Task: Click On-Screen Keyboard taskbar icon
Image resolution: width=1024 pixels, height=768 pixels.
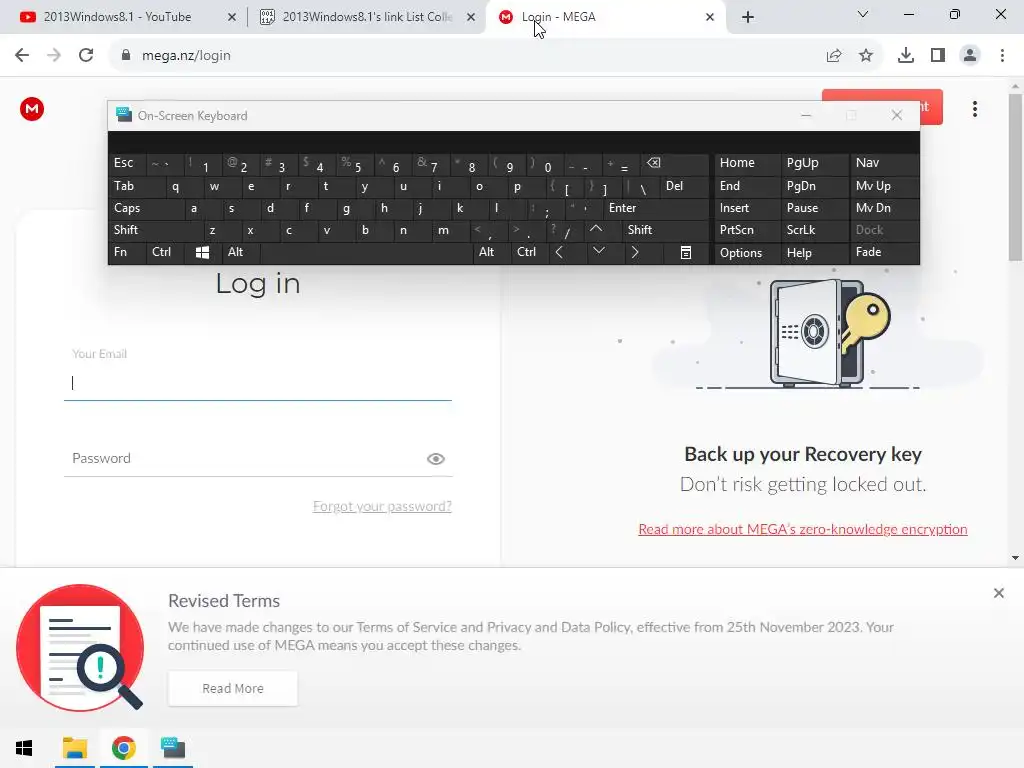Action: pos(173,748)
